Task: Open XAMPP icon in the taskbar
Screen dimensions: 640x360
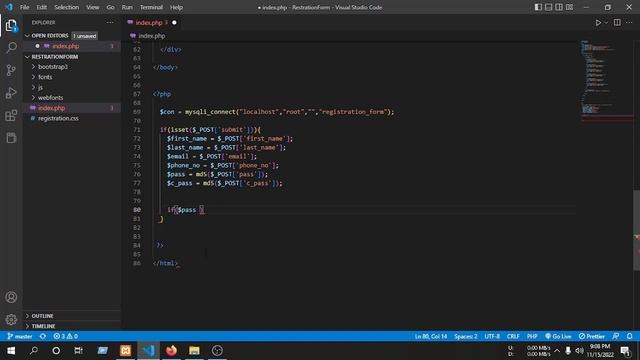Action: tap(126, 350)
